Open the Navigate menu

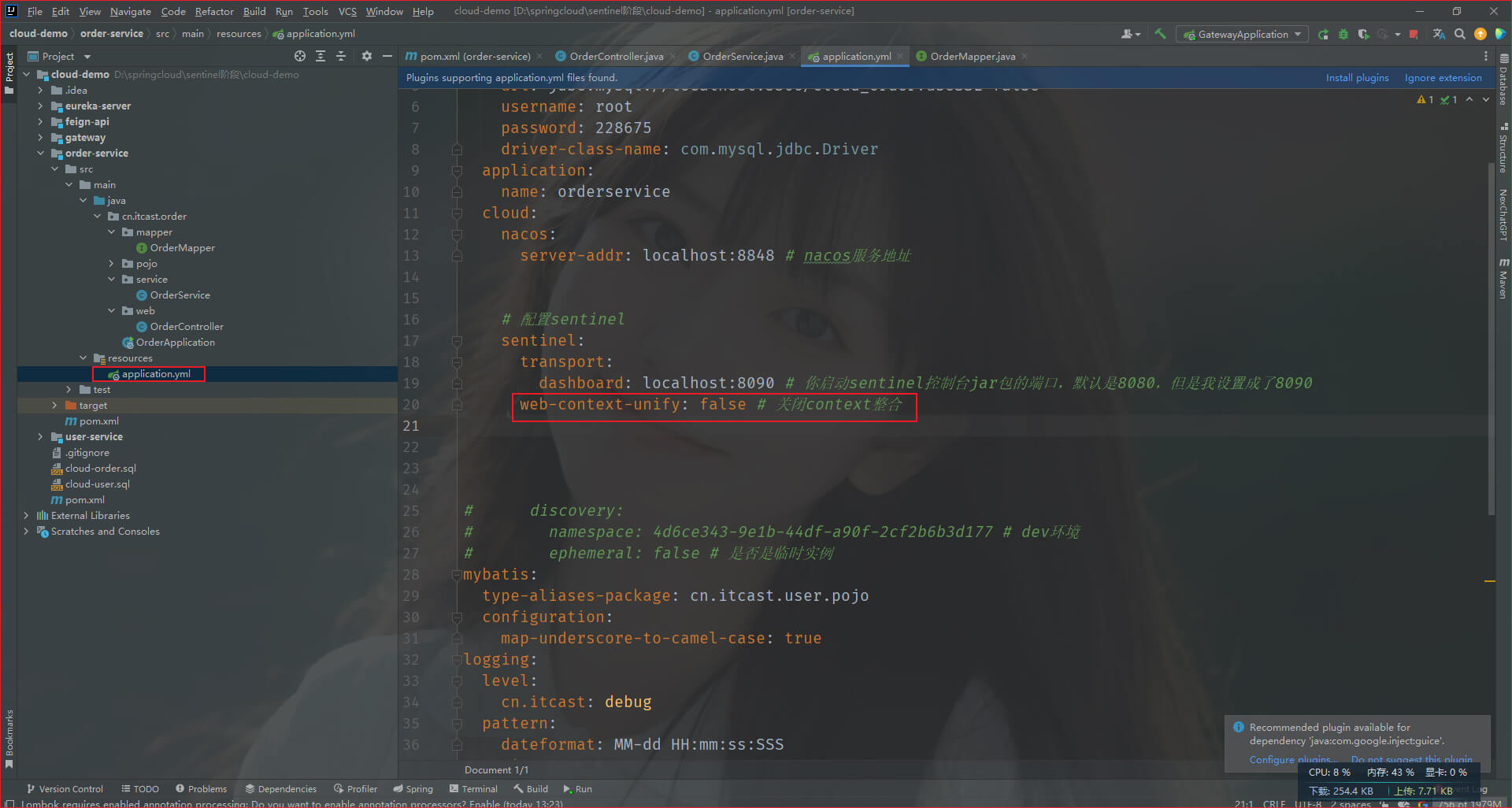coord(130,11)
